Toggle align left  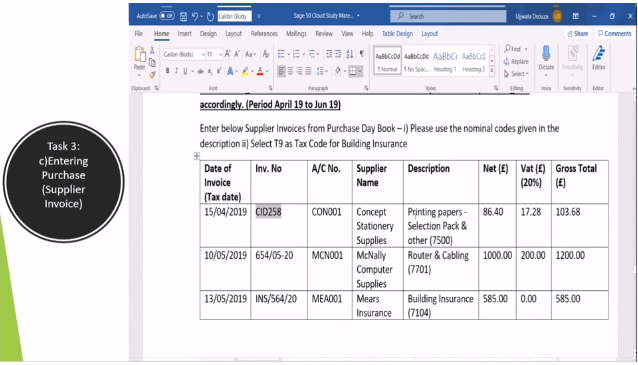coord(281,71)
